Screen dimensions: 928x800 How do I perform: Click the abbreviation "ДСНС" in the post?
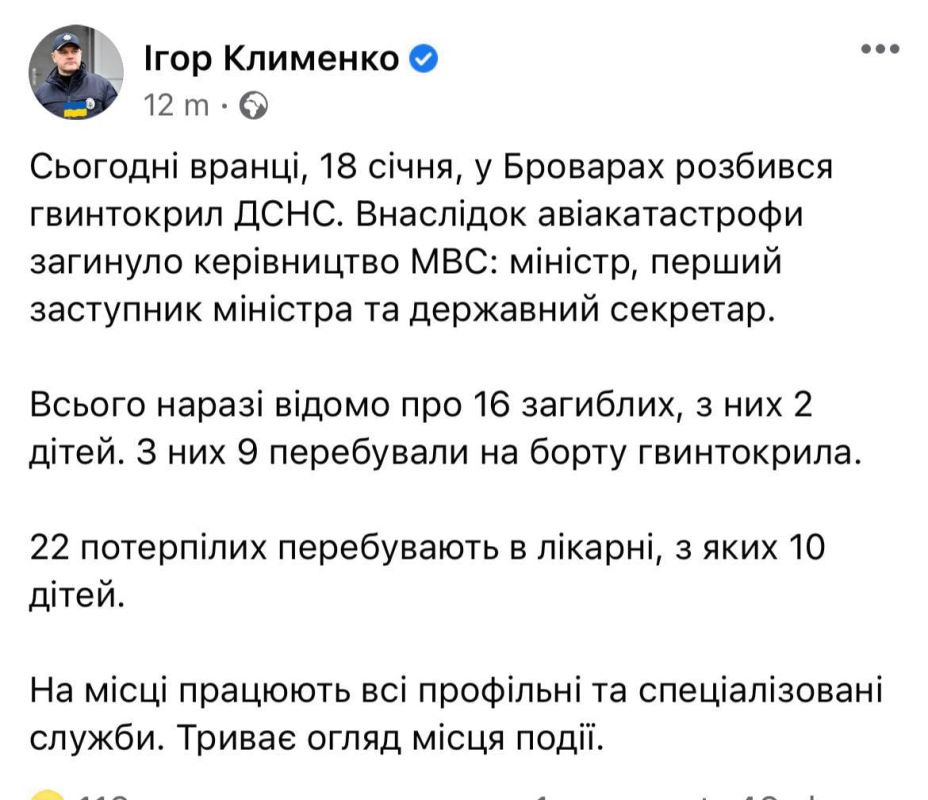tap(320, 215)
